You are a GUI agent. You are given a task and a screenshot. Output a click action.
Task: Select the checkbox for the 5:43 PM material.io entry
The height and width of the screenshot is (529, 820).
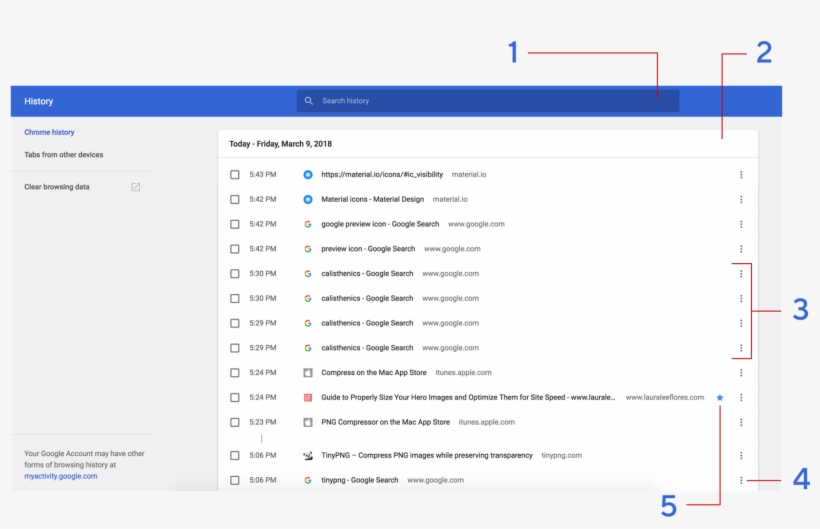235,175
